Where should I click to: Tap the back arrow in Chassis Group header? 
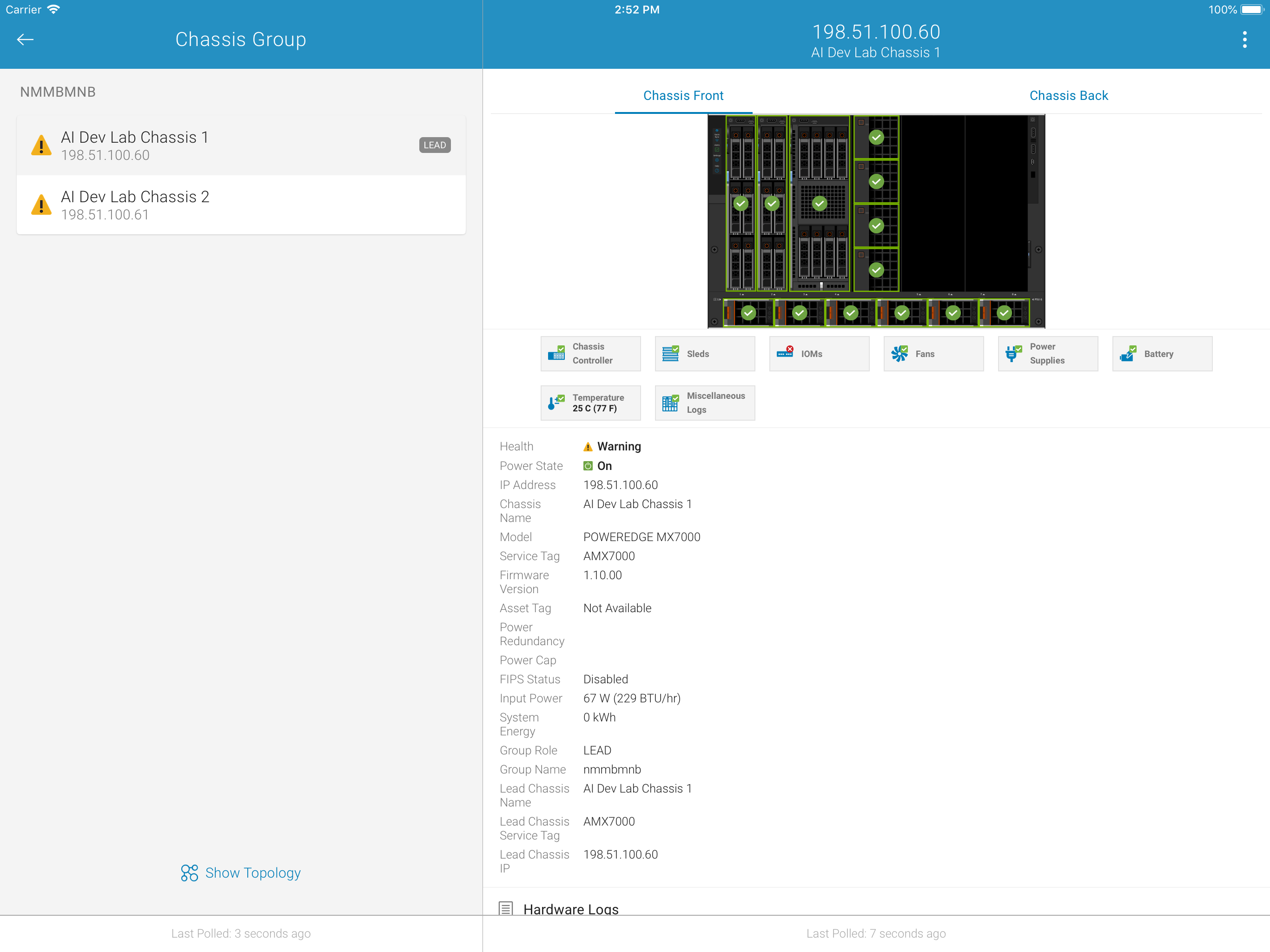point(25,40)
